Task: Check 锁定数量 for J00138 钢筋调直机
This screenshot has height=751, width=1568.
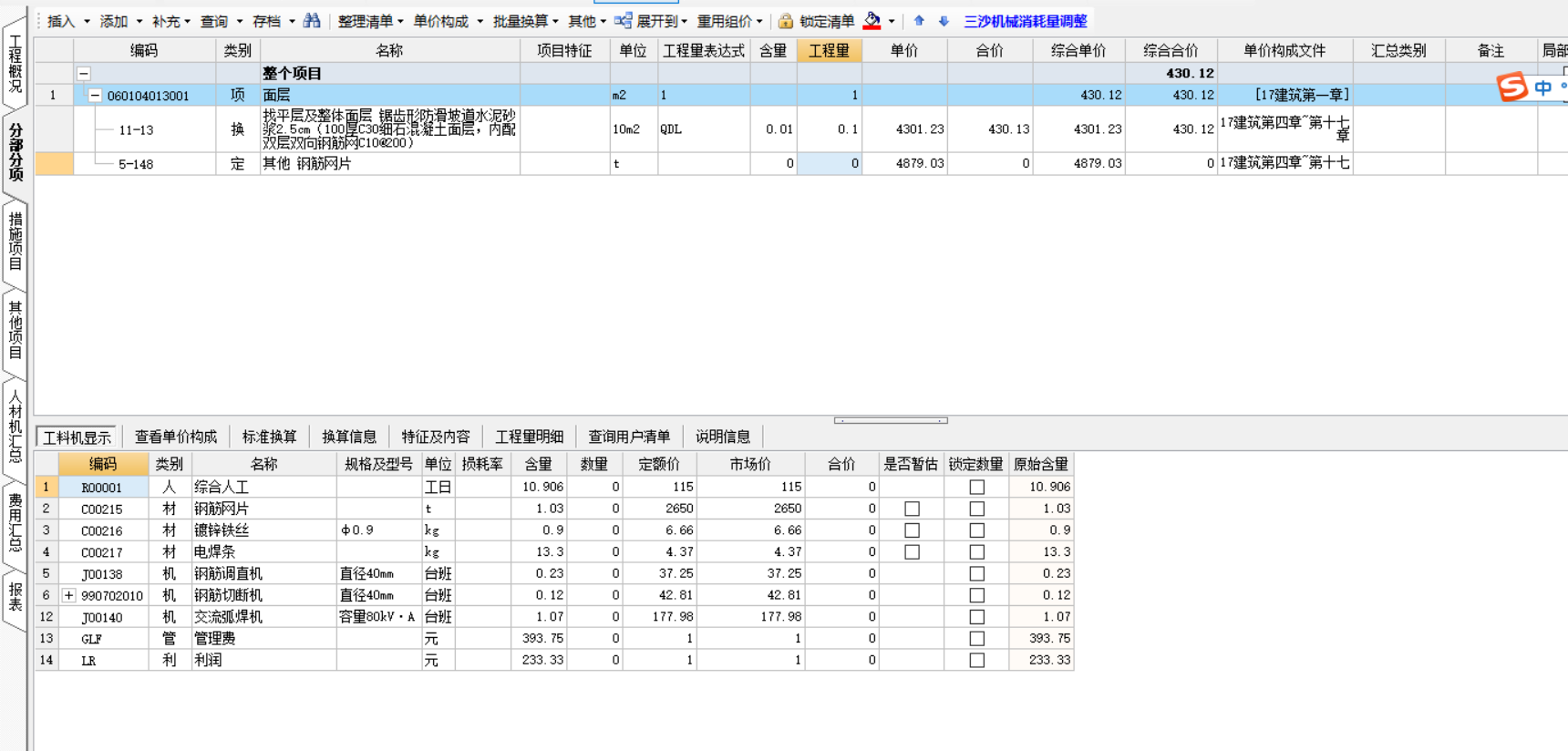Action: coord(977,574)
